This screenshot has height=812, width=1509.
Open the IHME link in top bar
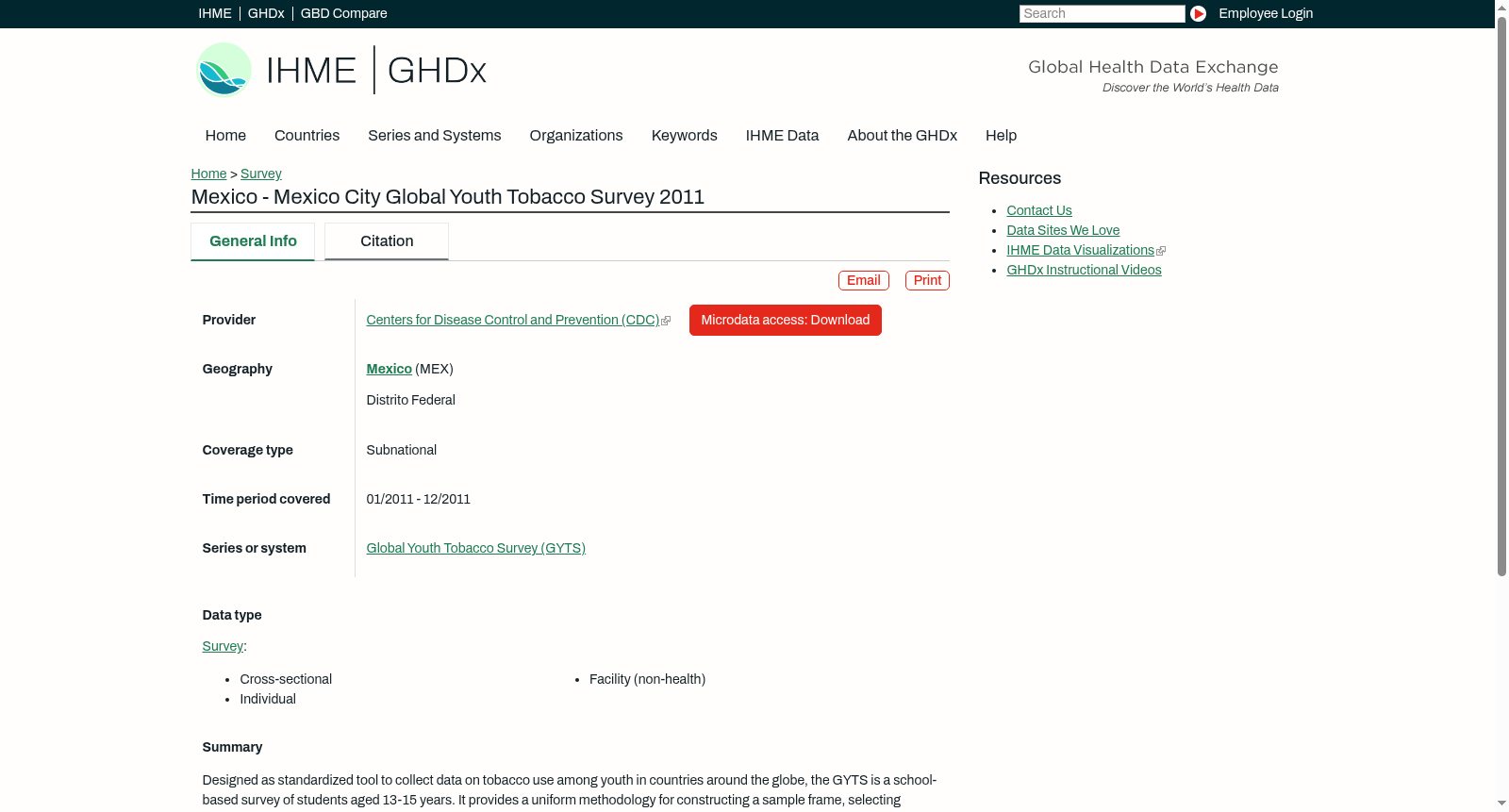[215, 13]
